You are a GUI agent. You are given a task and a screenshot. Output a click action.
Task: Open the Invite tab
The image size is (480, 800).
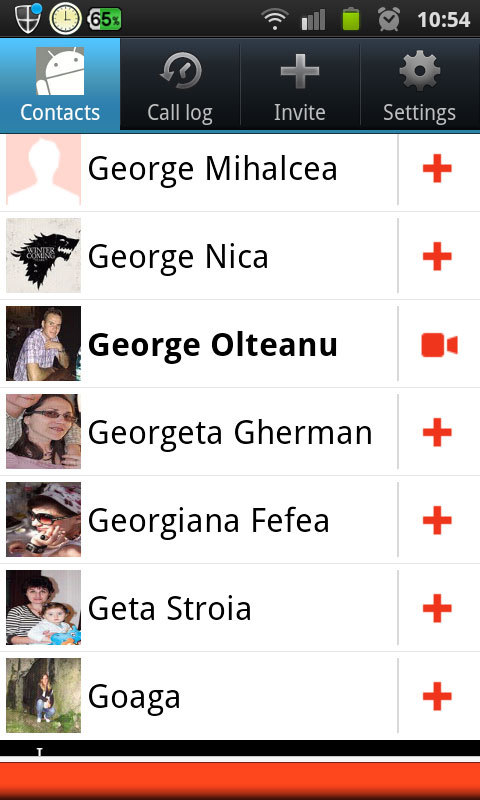click(300, 84)
